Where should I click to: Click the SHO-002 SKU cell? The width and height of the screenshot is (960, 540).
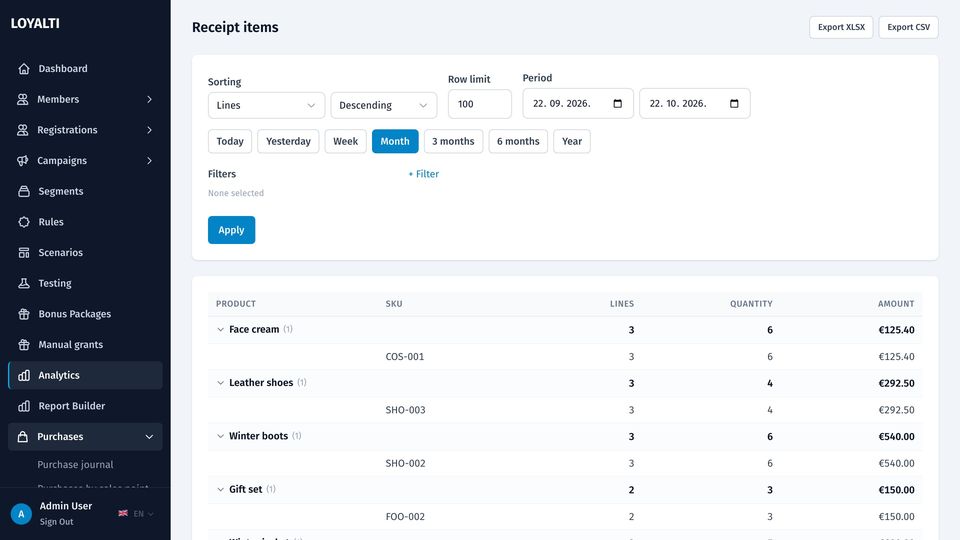[405, 463]
